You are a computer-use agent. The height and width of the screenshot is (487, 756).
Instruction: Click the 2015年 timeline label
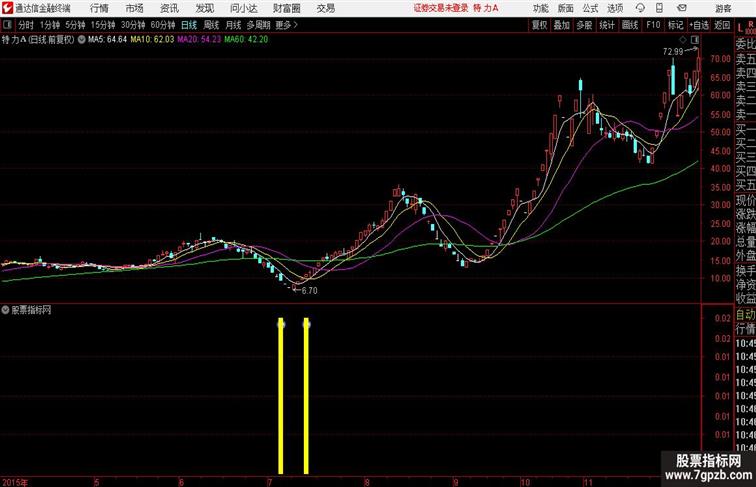click(x=15, y=482)
